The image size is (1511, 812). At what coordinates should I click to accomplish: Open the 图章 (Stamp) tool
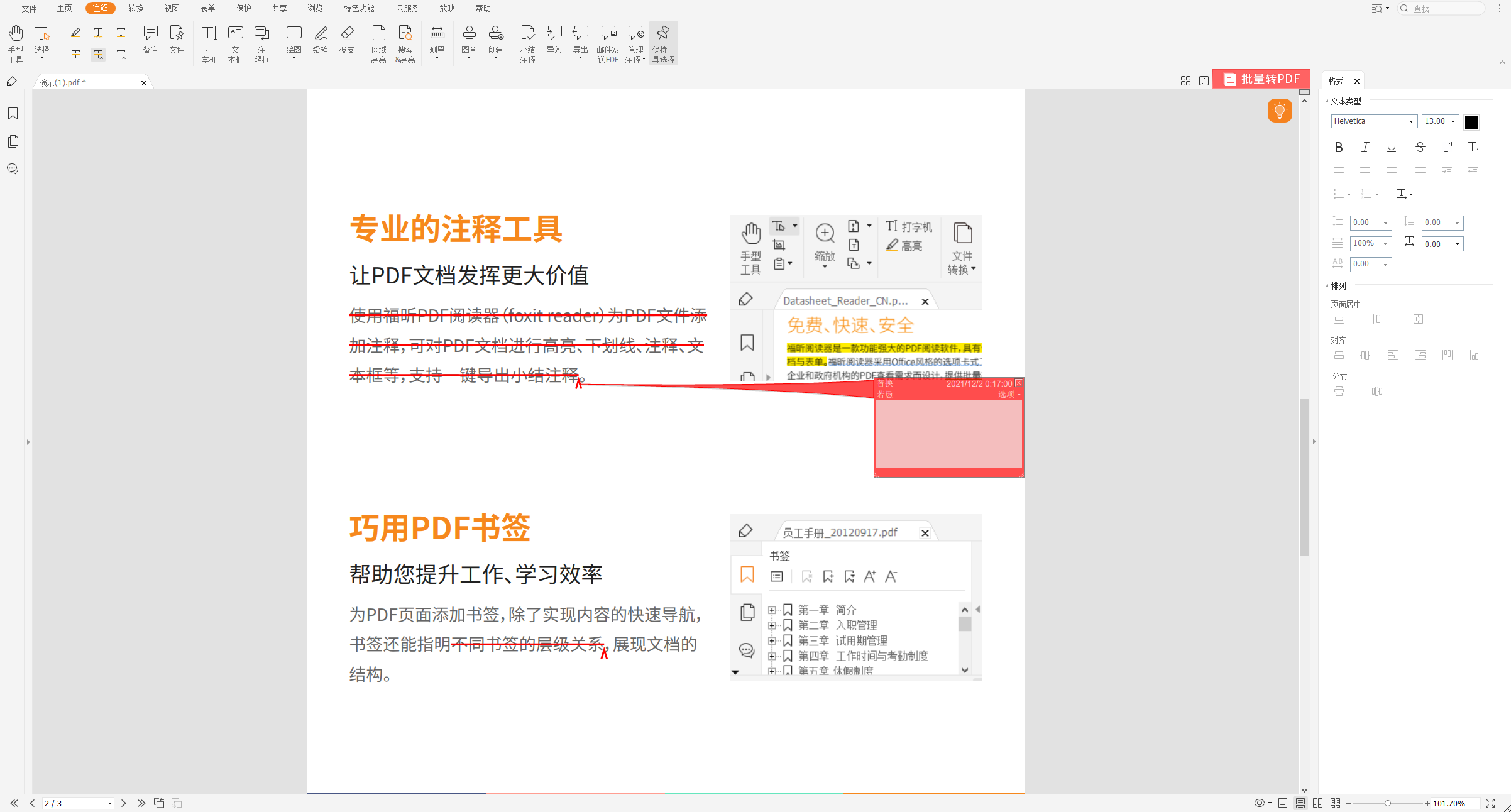pyautogui.click(x=469, y=43)
